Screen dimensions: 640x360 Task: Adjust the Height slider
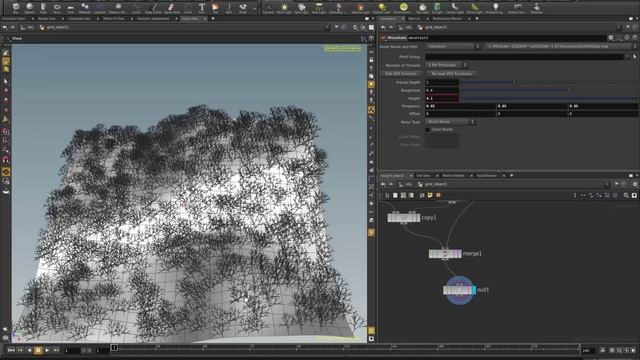pos(549,98)
